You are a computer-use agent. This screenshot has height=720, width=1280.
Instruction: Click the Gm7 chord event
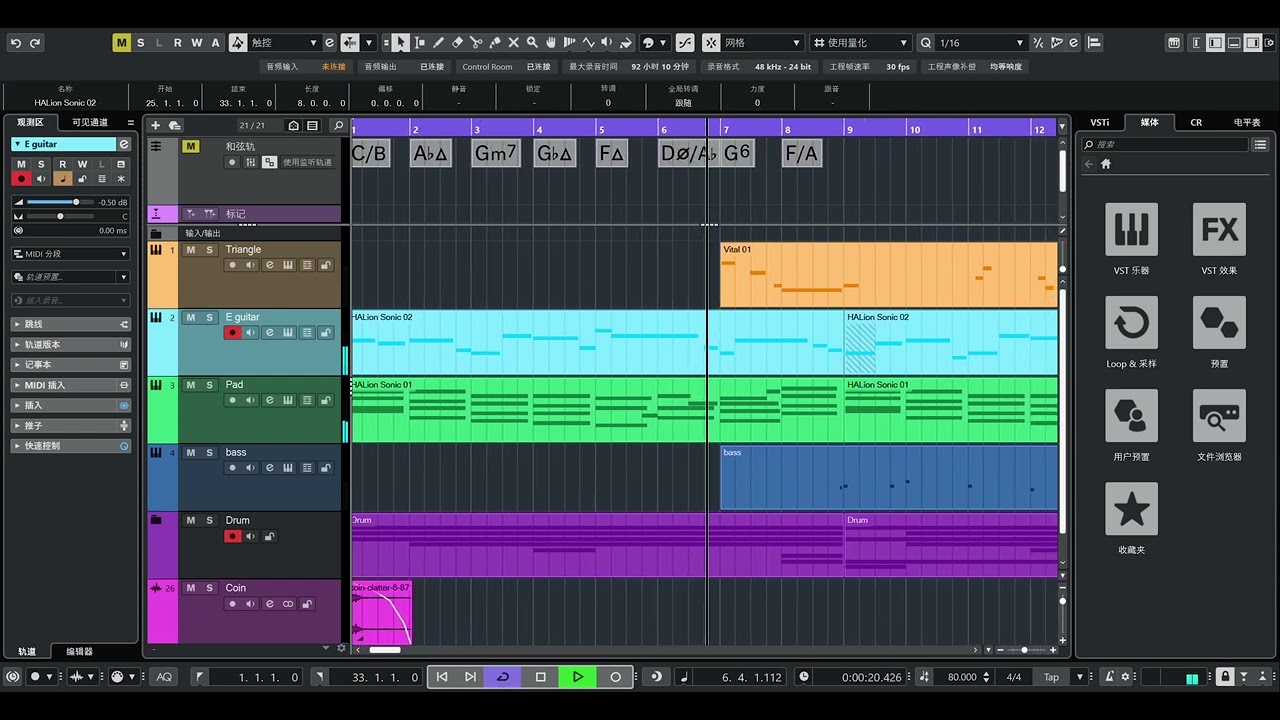pyautogui.click(x=496, y=153)
